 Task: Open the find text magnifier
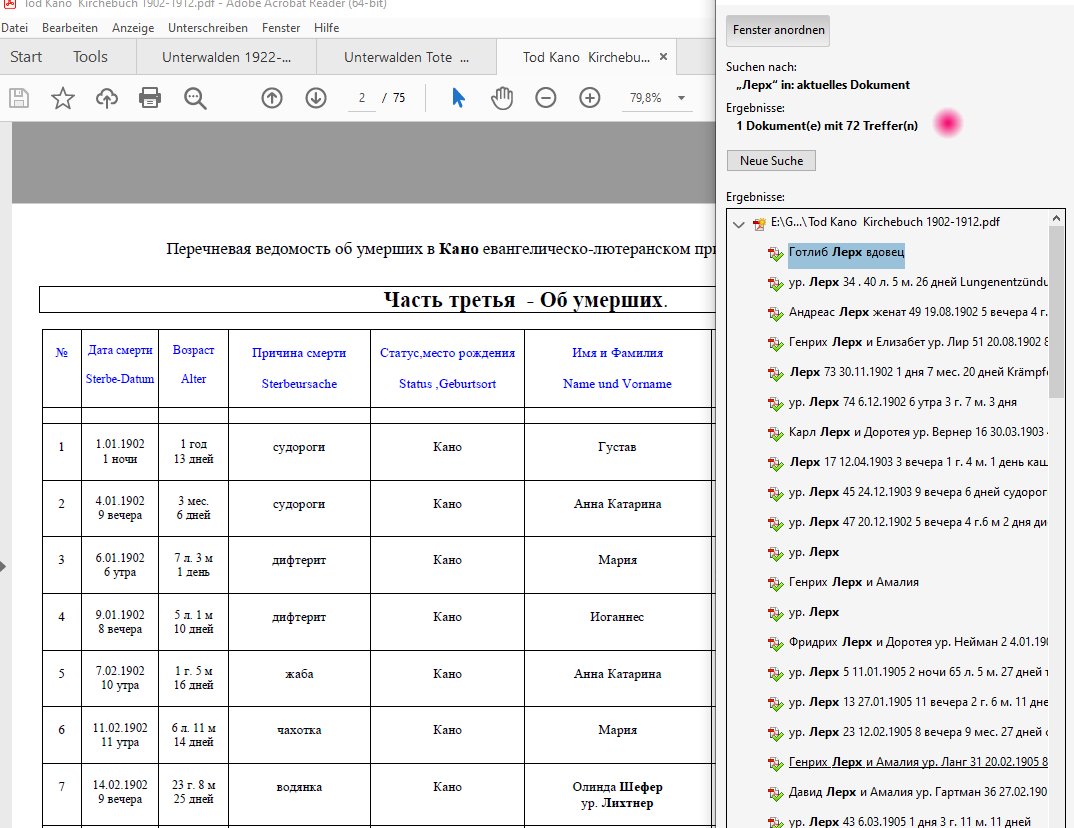(x=195, y=98)
